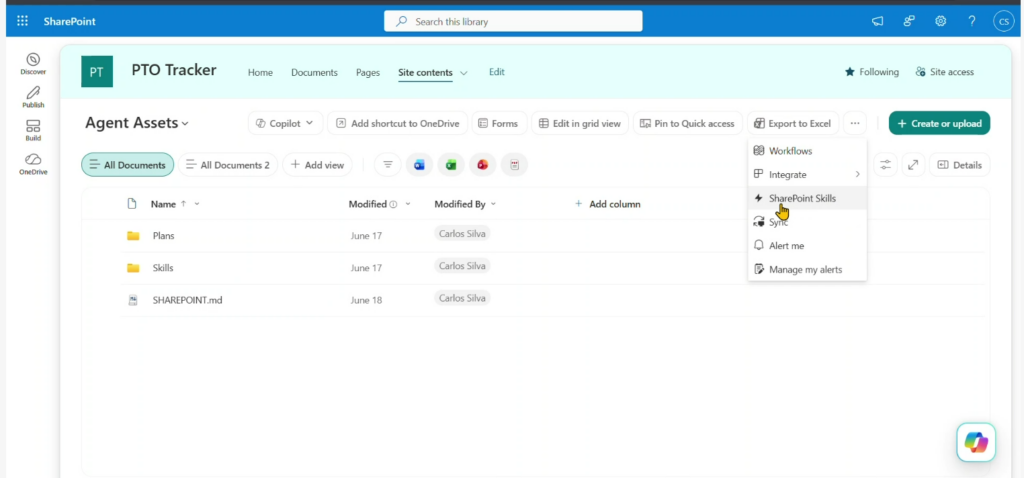Image resolution: width=1024 pixels, height=478 pixels.
Task: Click Carlos Silva in the Plans row
Action: tap(462, 233)
